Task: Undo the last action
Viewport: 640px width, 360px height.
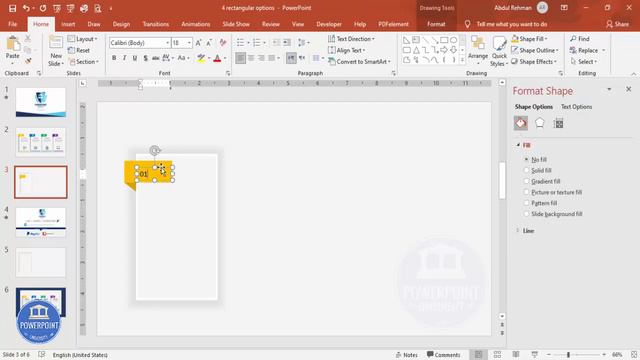Action: (x=26, y=8)
